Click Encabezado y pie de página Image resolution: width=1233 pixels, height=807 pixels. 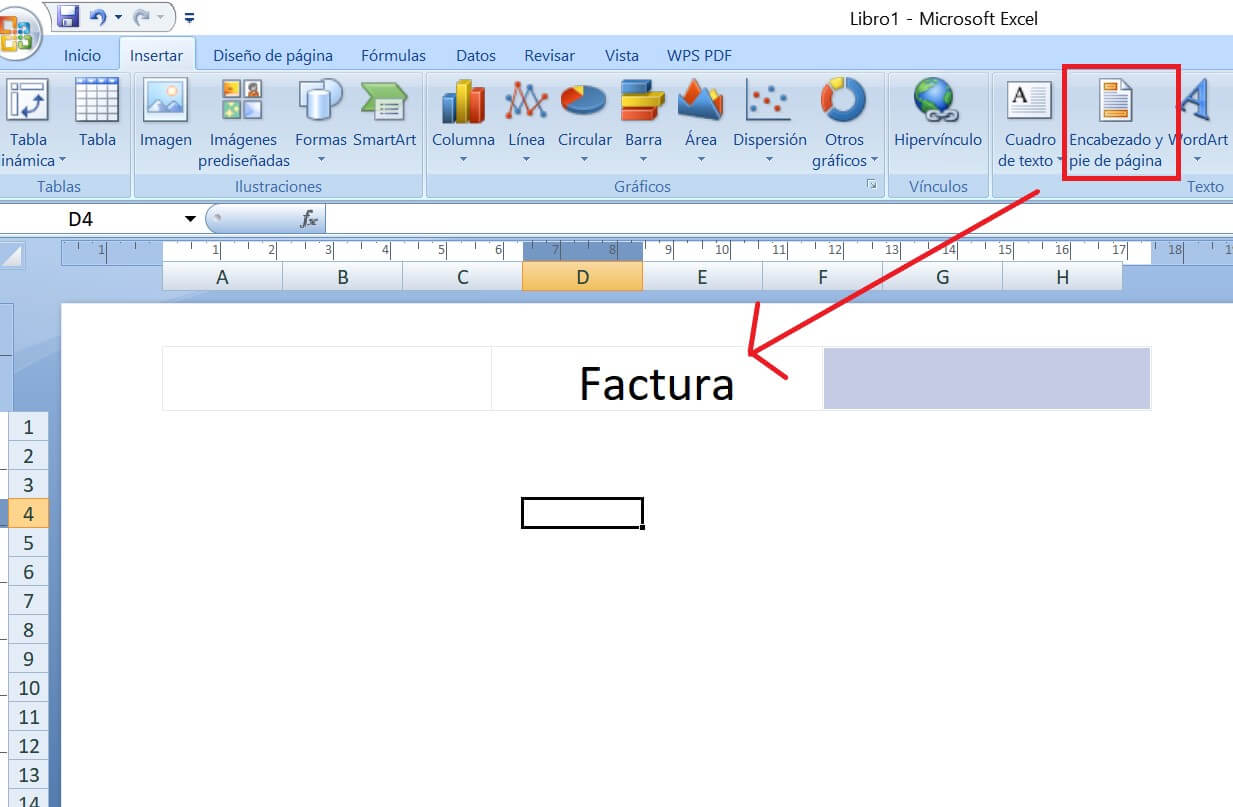click(1116, 123)
